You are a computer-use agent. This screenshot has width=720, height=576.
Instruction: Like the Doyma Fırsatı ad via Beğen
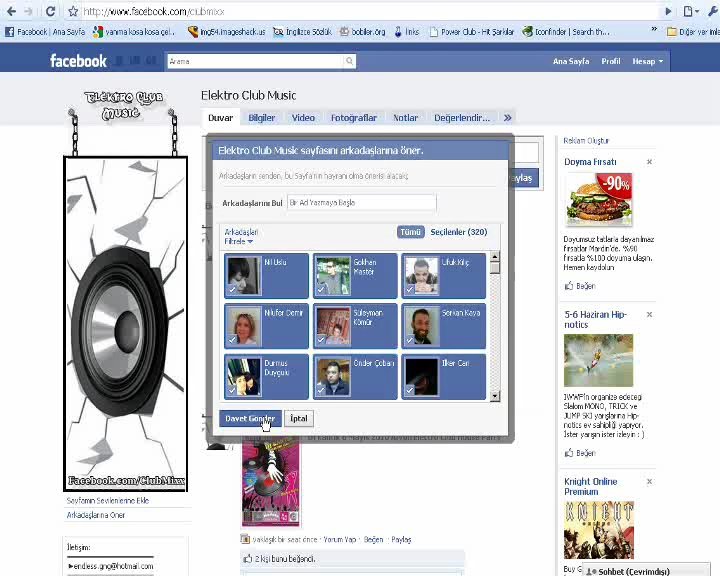tap(580, 286)
